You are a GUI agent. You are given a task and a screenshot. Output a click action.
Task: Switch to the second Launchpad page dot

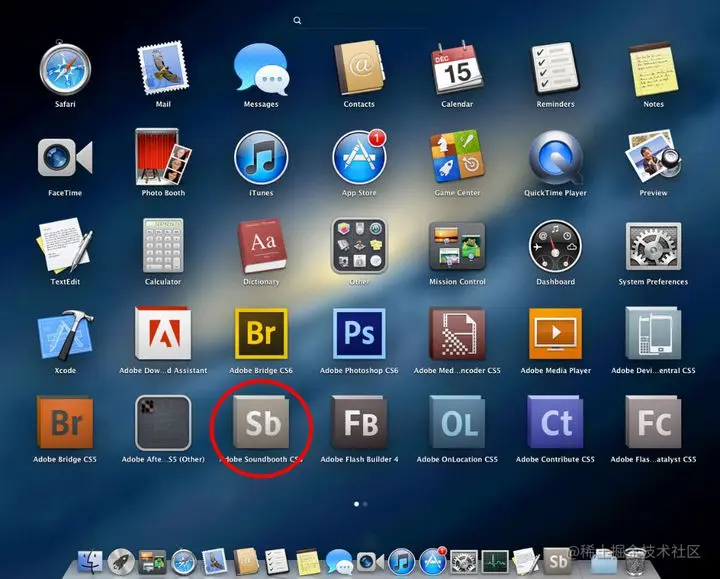pos(366,504)
